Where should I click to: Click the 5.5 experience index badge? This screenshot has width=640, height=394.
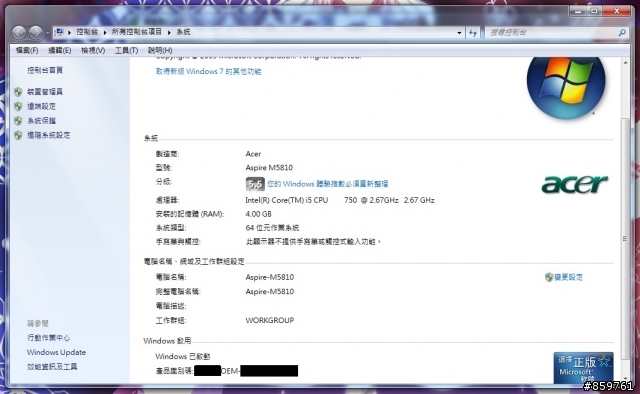coord(255,184)
